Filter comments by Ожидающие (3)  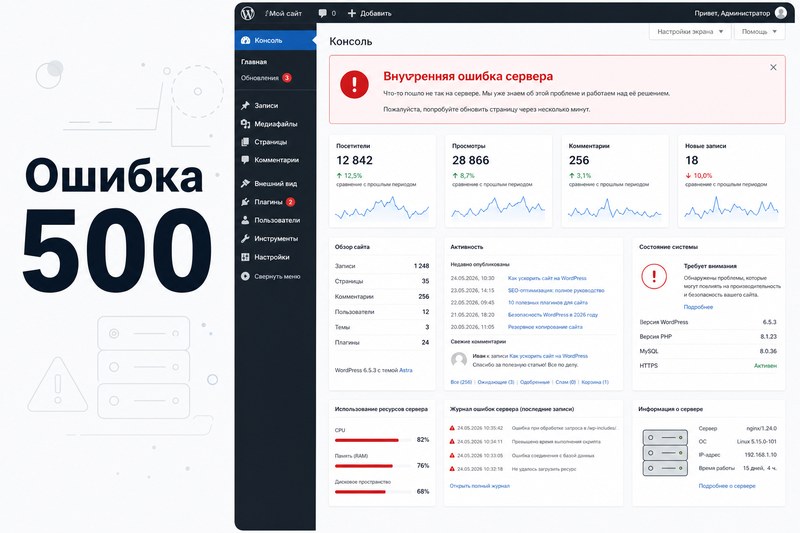click(496, 382)
